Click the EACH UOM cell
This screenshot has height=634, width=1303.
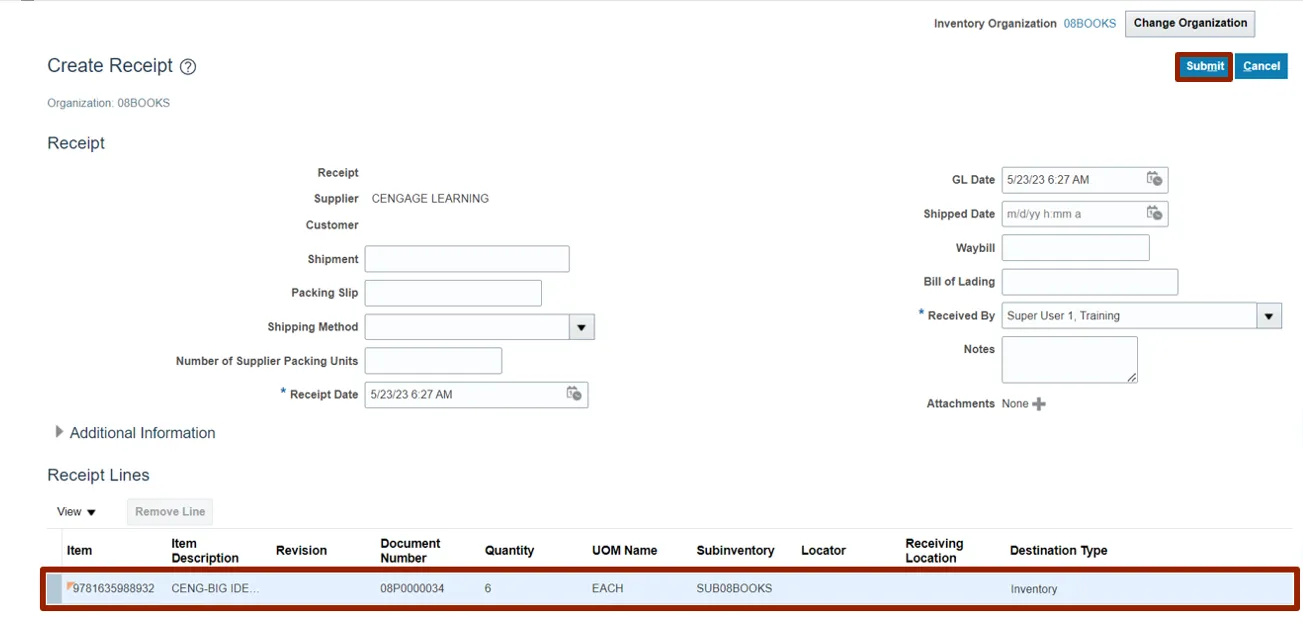tap(607, 589)
